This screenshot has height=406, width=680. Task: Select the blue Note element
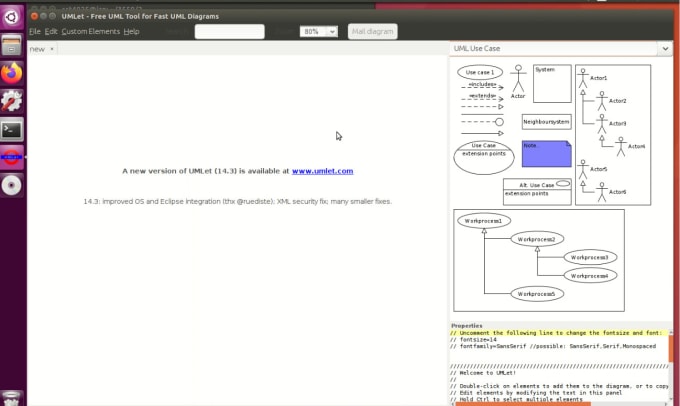tap(546, 154)
